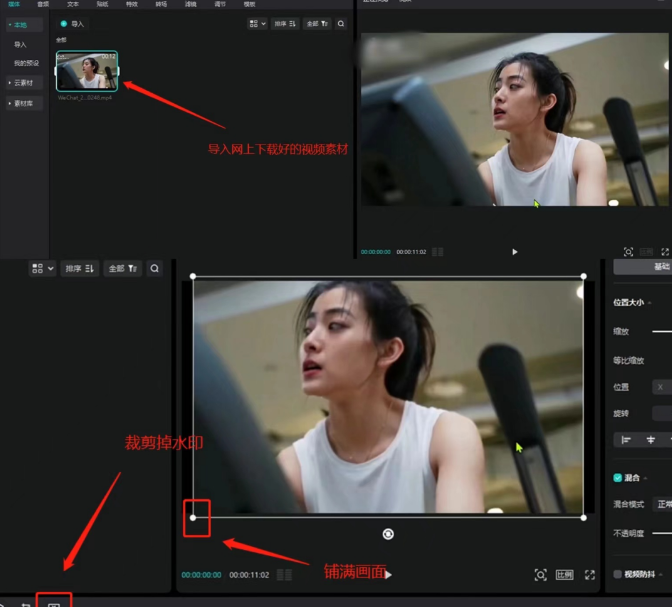Click the align-center icon in the properties panel
This screenshot has height=607, width=672.
[x=651, y=440]
